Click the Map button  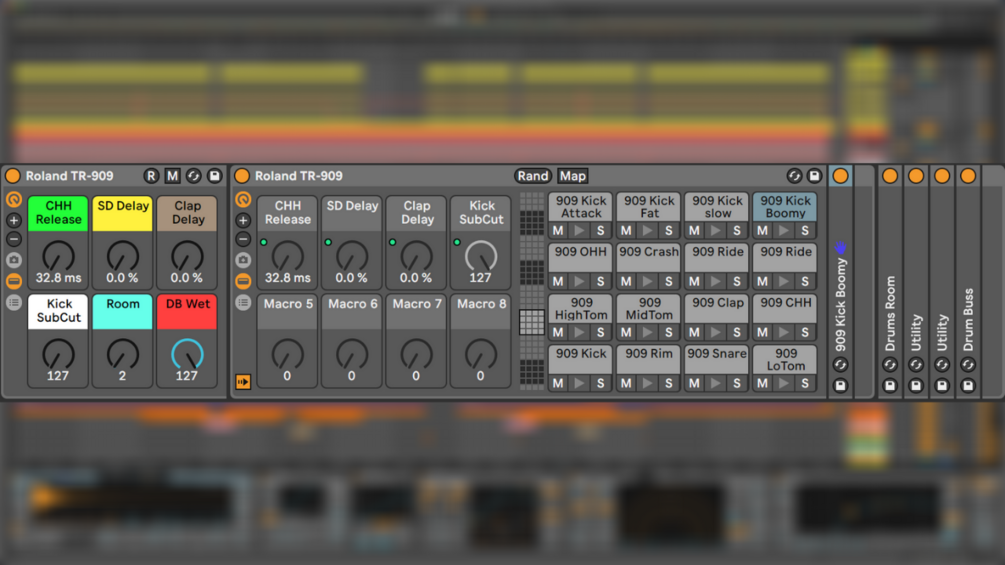pos(572,176)
